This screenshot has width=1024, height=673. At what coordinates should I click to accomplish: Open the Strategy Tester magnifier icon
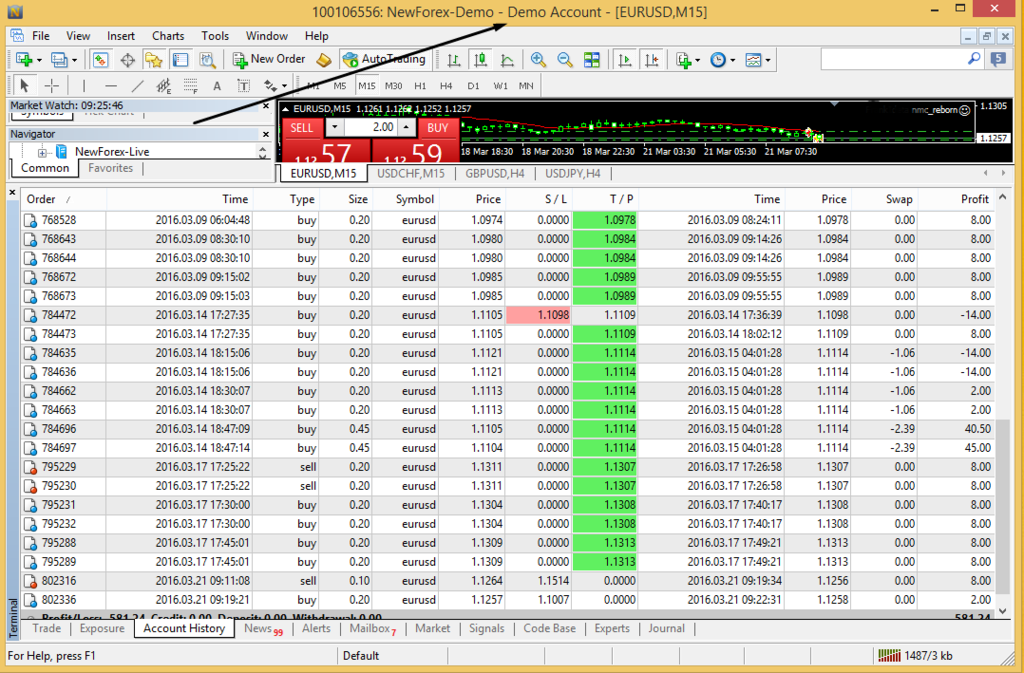point(207,60)
